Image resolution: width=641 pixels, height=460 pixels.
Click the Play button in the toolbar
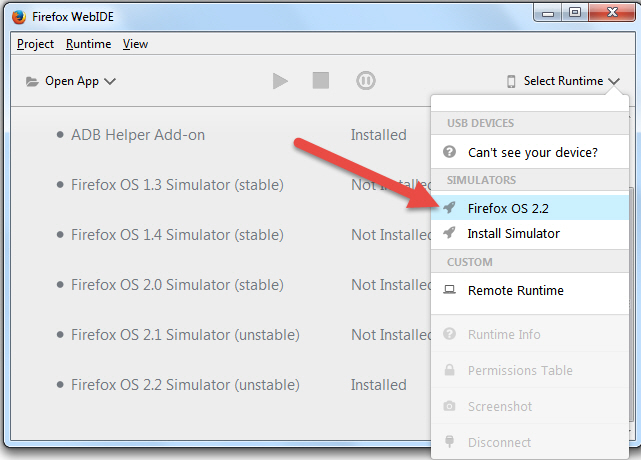point(280,81)
